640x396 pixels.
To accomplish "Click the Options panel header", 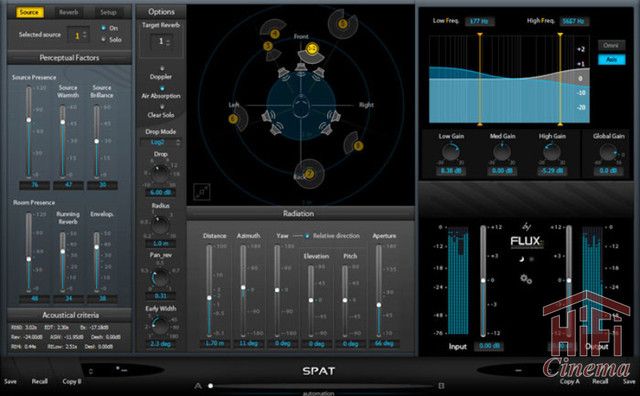I will pos(161,12).
